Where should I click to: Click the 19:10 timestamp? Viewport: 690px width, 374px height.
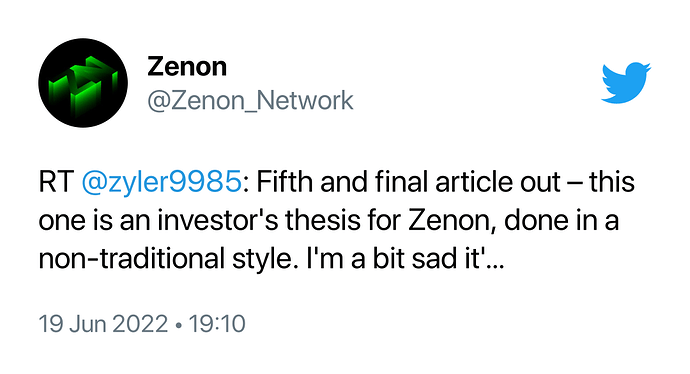pyautogui.click(x=217, y=324)
